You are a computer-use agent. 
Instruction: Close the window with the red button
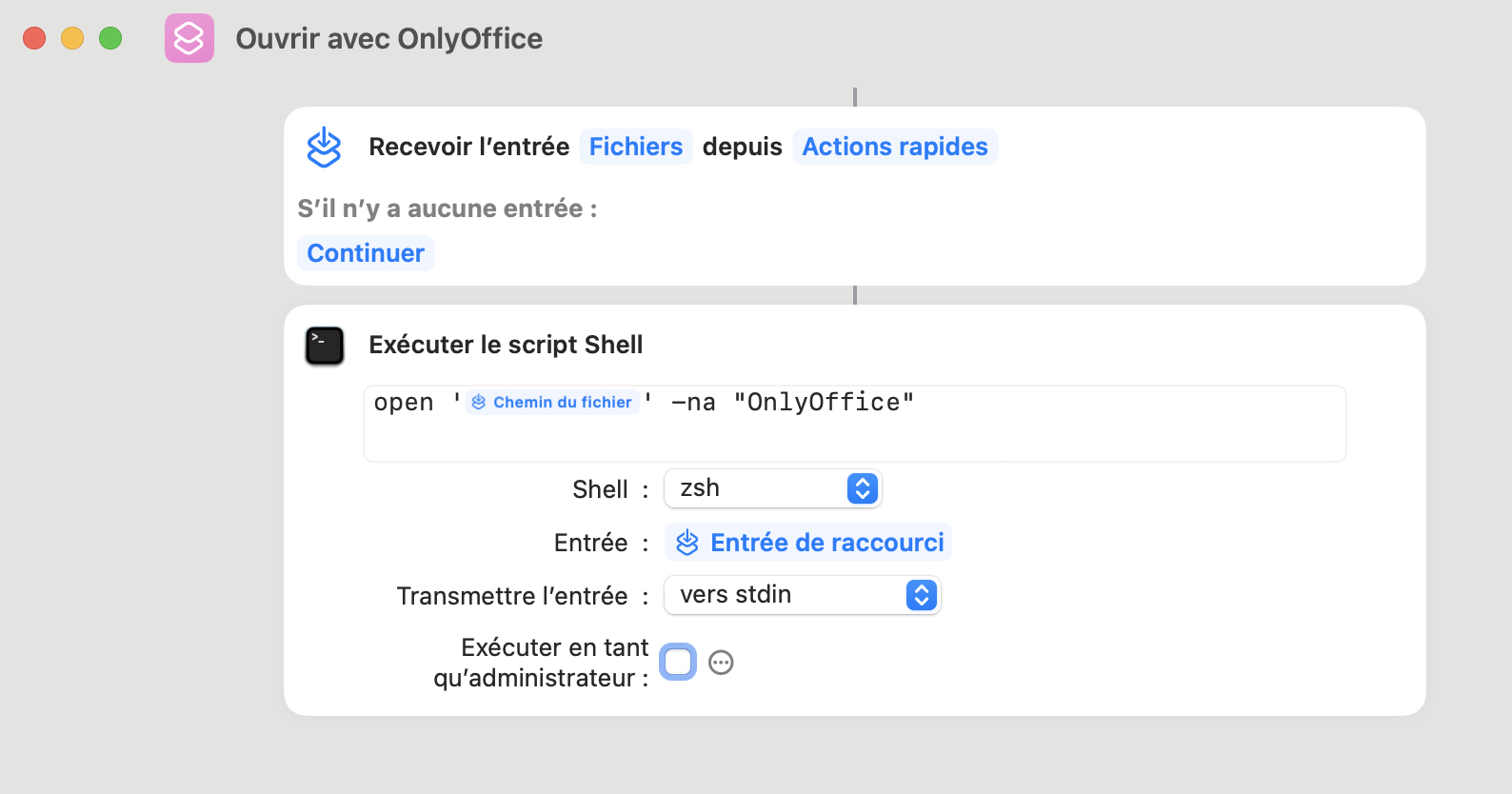click(34, 38)
